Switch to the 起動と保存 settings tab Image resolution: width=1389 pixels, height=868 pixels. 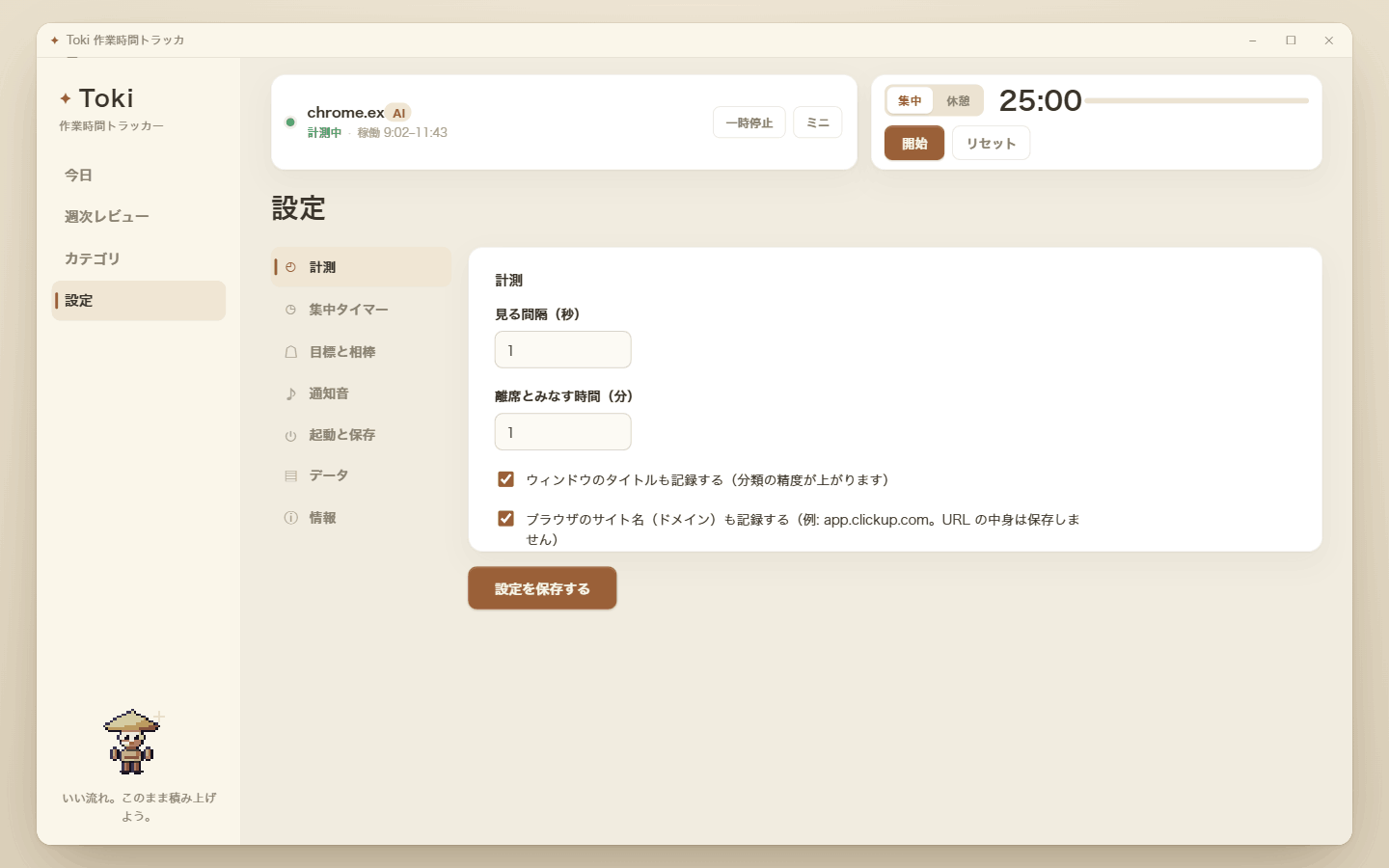[x=362, y=435]
